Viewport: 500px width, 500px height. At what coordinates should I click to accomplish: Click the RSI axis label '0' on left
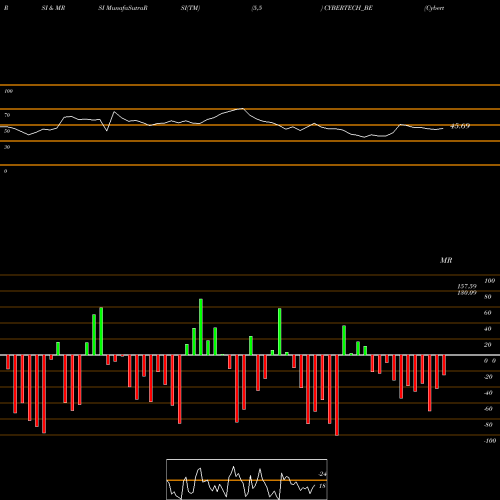(x=5, y=171)
